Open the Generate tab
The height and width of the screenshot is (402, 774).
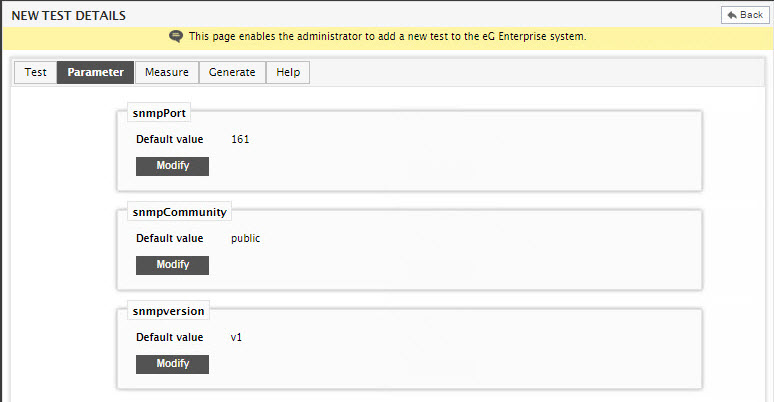coord(232,73)
